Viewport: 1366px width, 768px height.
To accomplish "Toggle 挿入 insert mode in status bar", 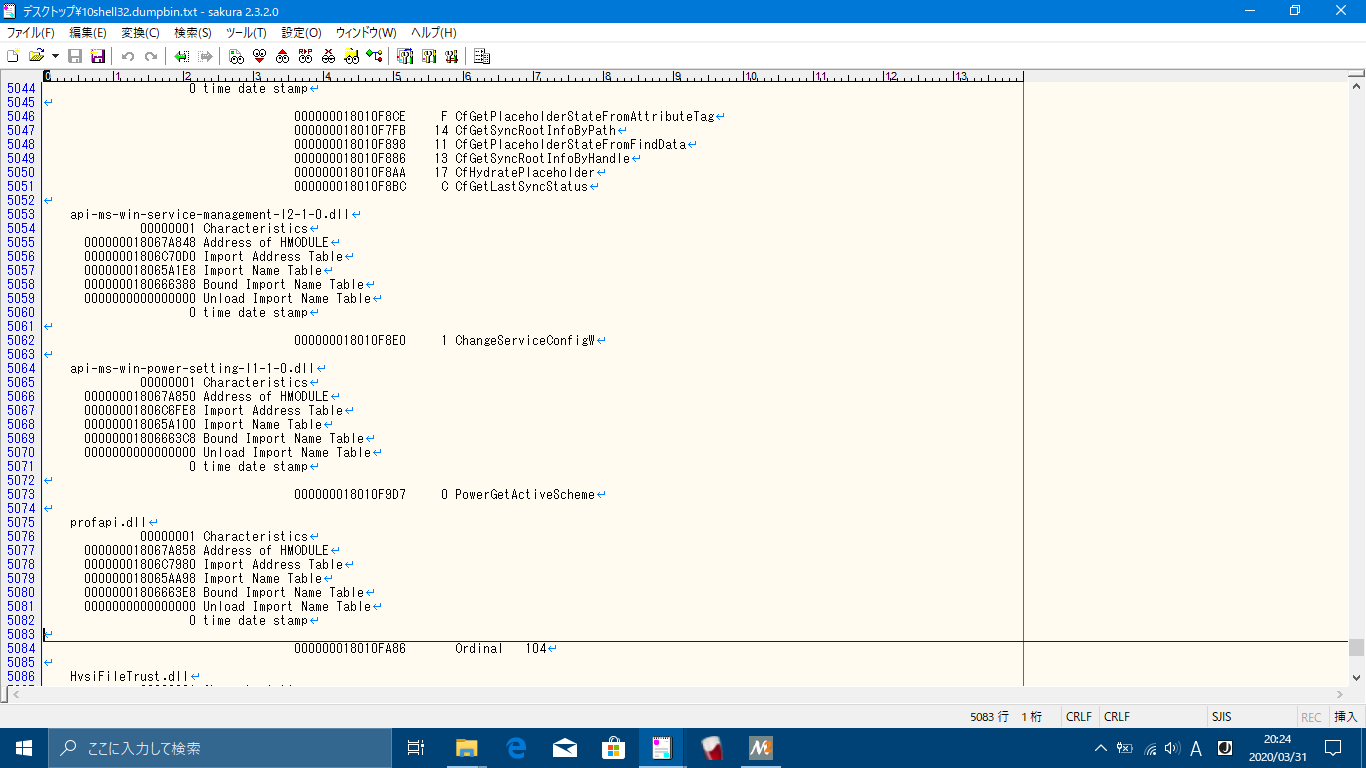I will point(1346,717).
